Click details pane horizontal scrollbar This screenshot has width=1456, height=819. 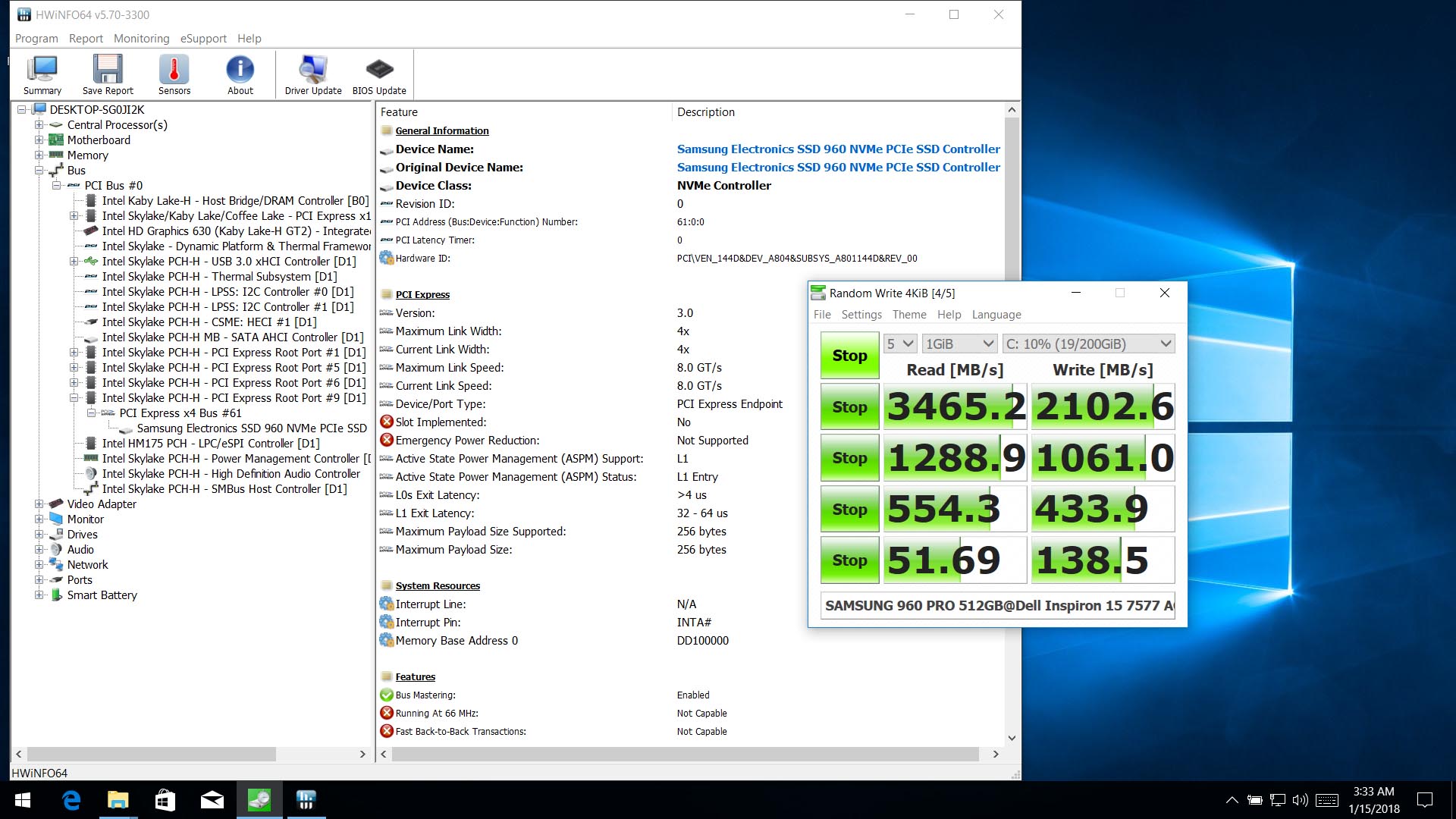tap(685, 755)
